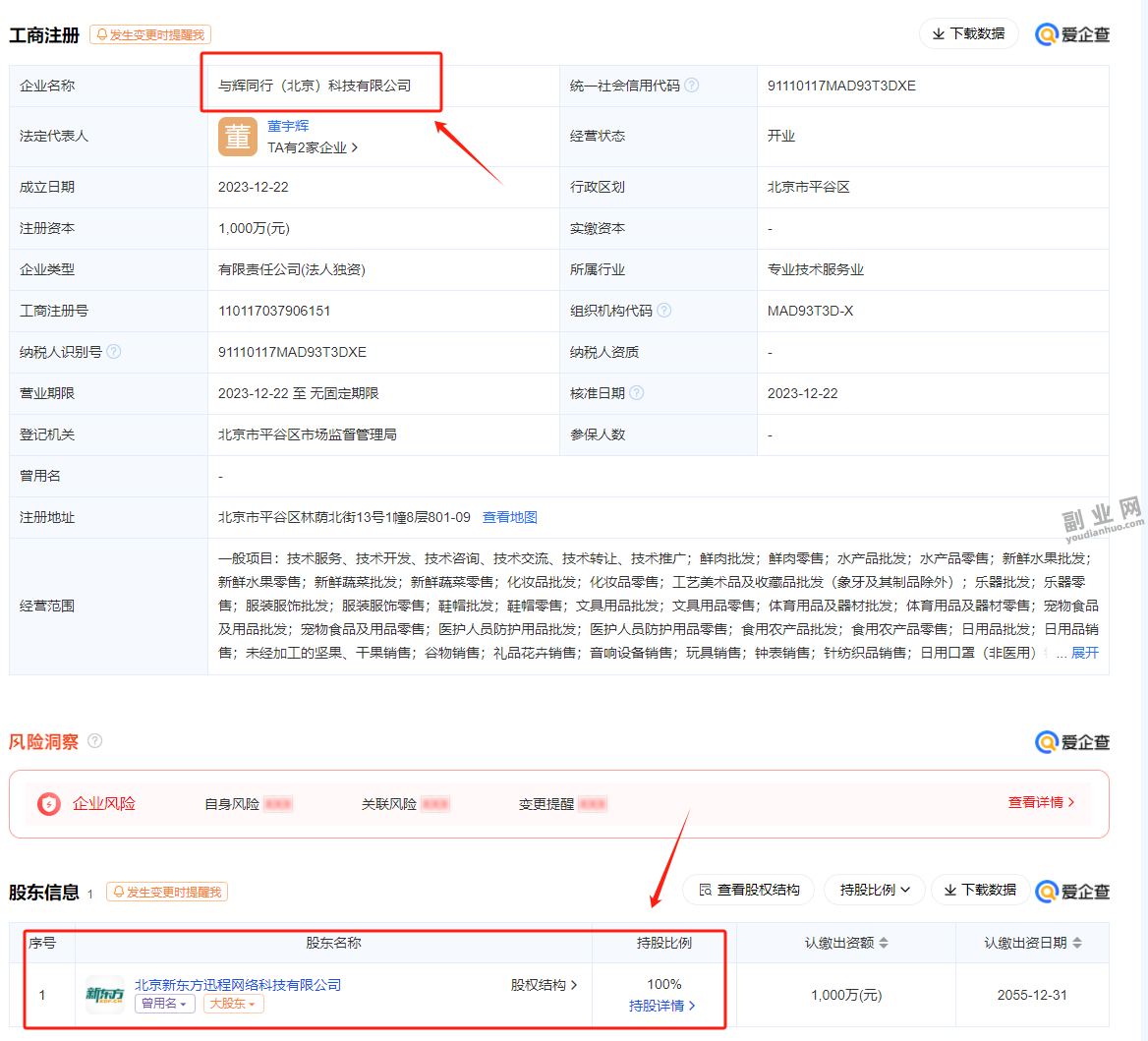Click the orange 董 avatar icon

238,137
